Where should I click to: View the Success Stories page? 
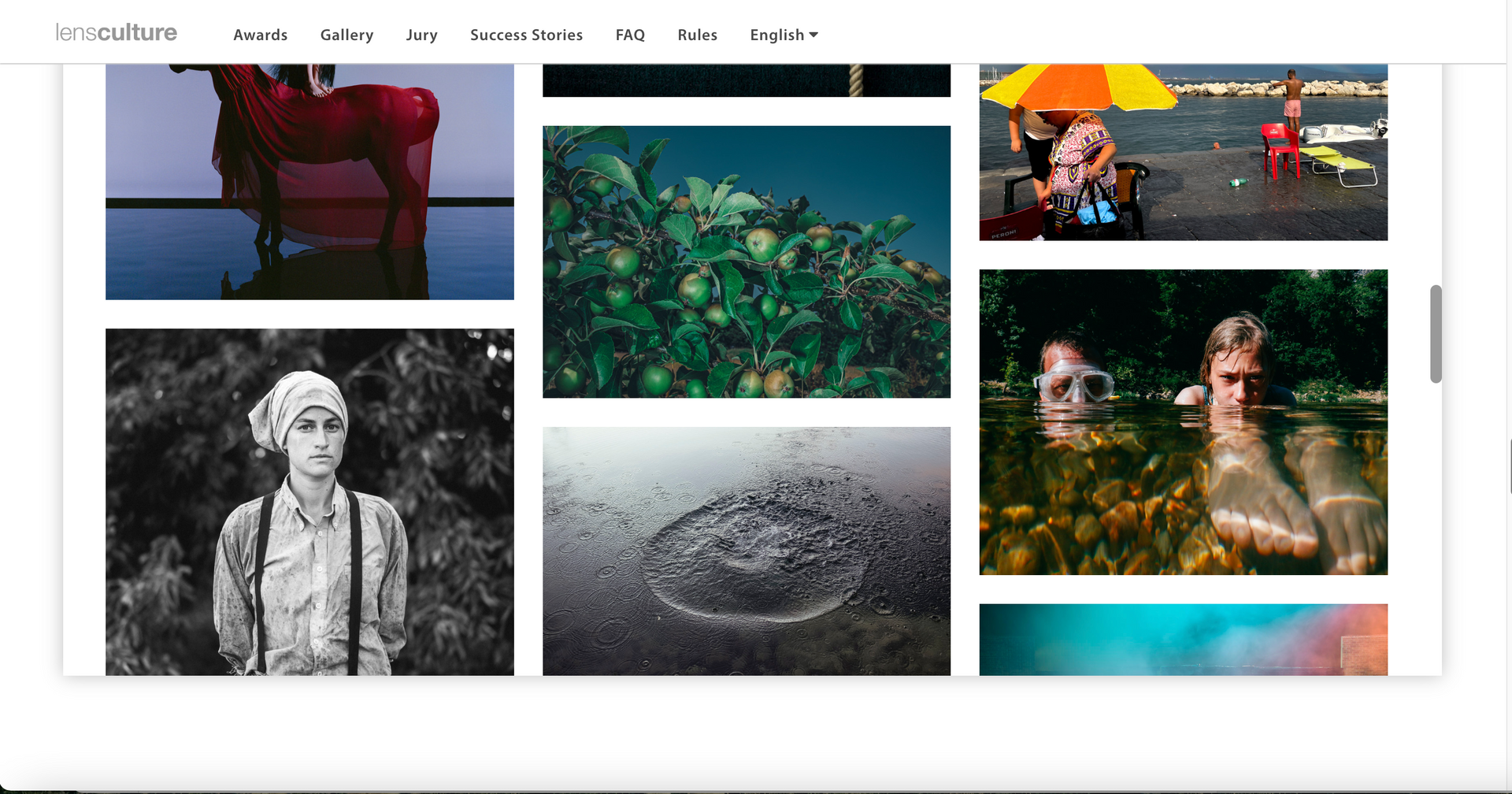pyautogui.click(x=526, y=35)
